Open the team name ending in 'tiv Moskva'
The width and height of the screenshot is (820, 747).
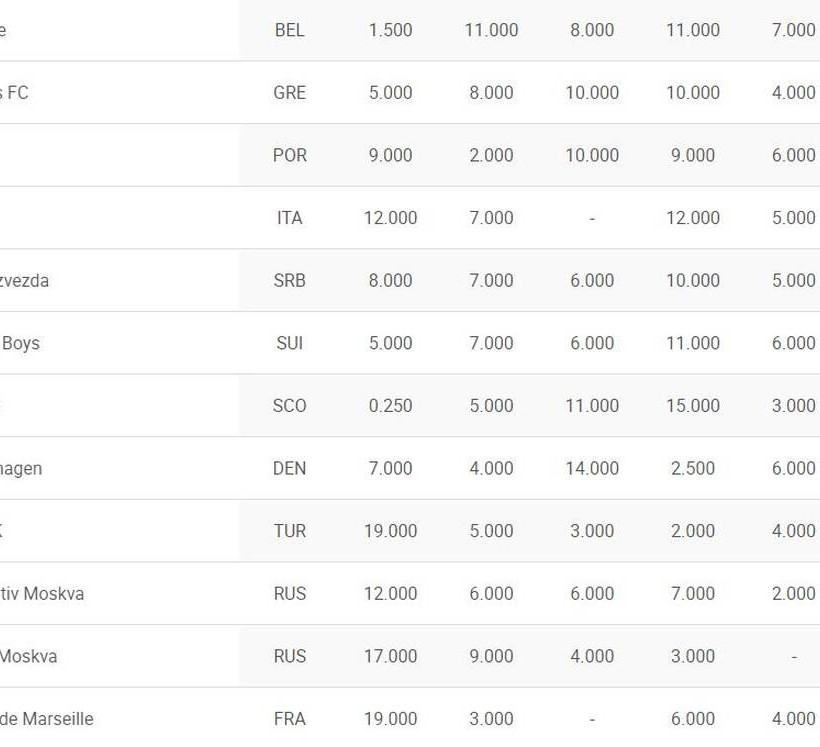click(x=41, y=594)
